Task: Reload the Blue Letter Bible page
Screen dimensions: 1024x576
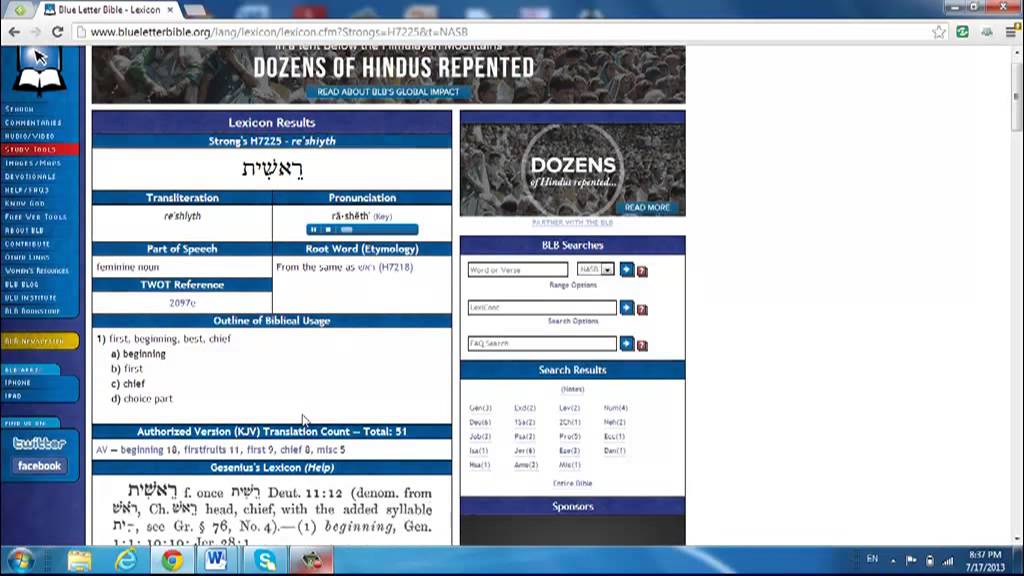Action: [57, 31]
